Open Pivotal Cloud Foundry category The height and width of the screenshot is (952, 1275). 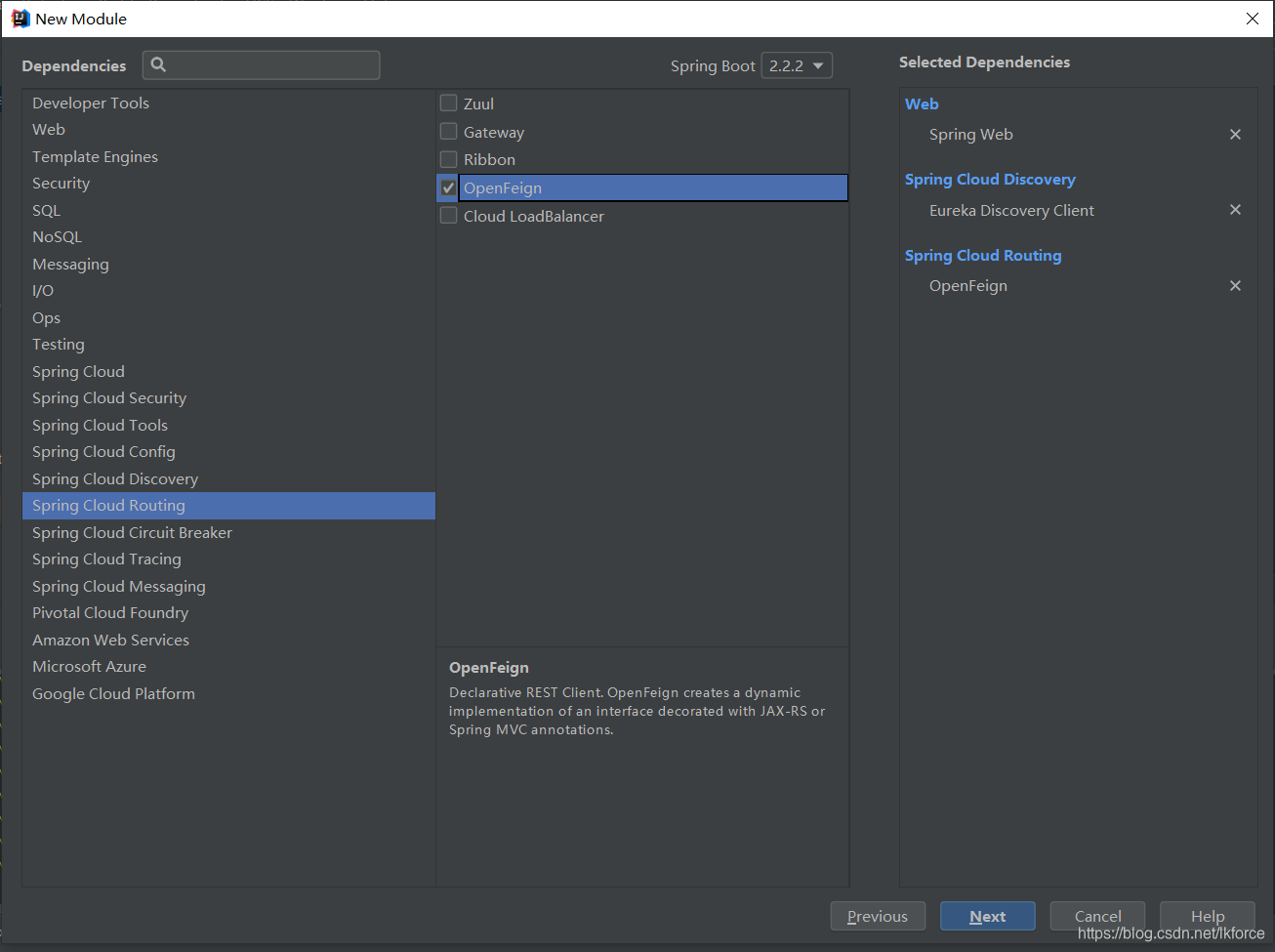tap(228, 612)
